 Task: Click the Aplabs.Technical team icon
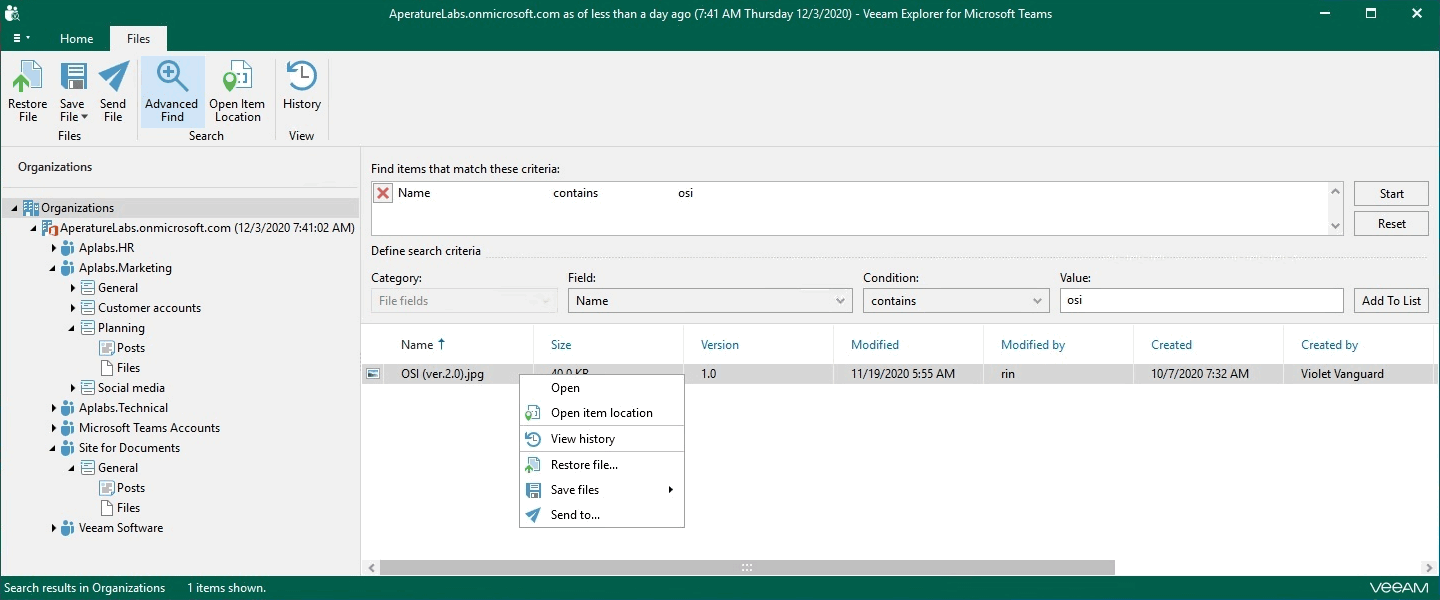tap(68, 408)
